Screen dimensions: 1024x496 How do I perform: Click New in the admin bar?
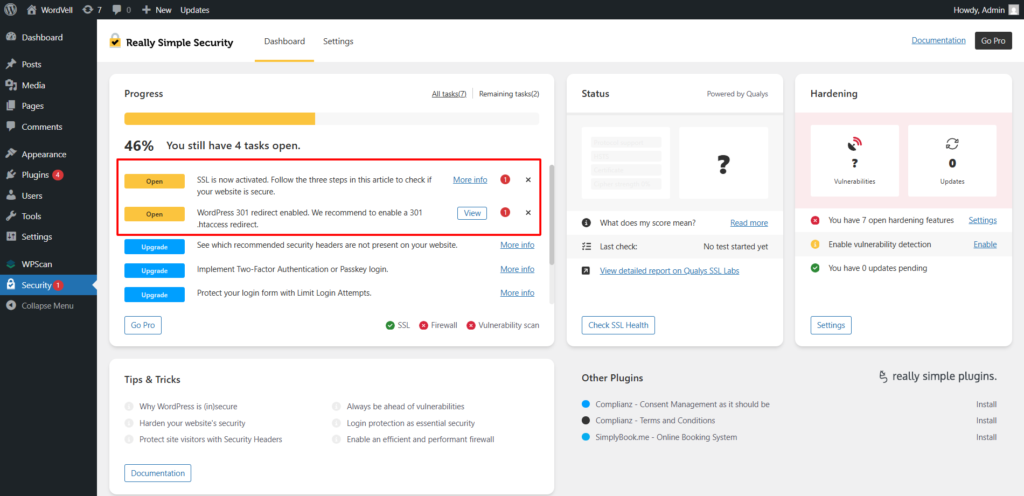[157, 10]
